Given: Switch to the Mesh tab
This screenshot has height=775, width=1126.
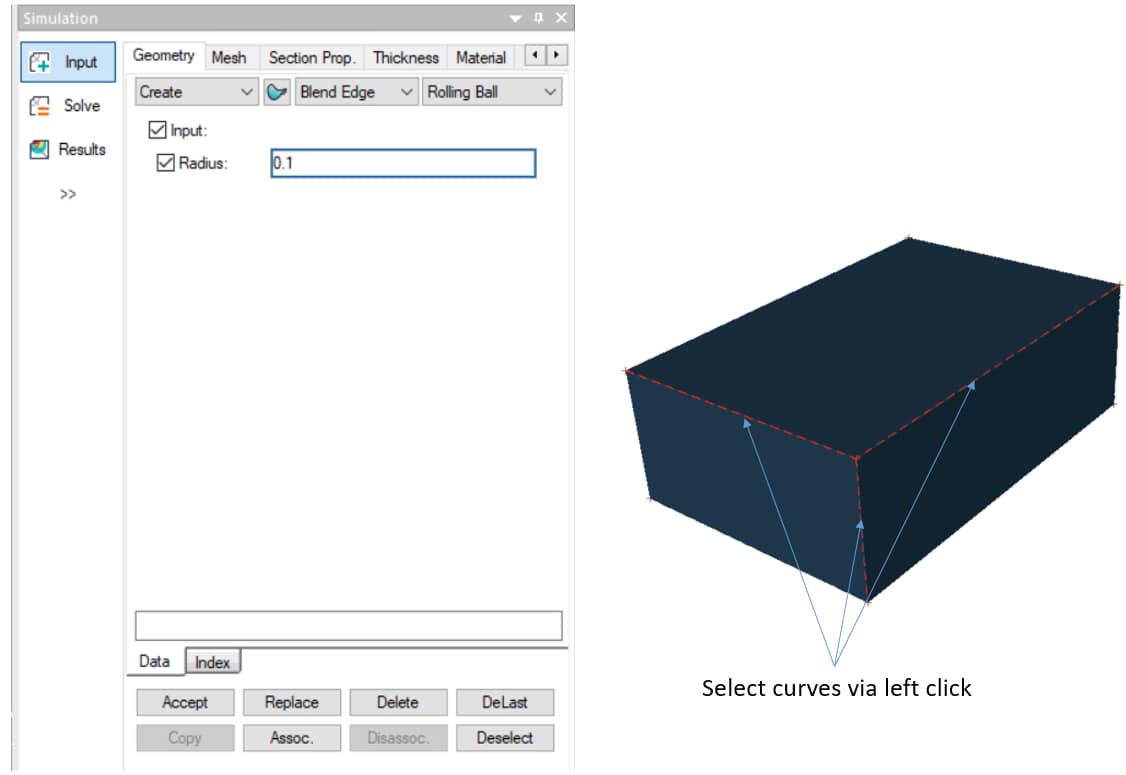Looking at the screenshot, I should (x=229, y=57).
